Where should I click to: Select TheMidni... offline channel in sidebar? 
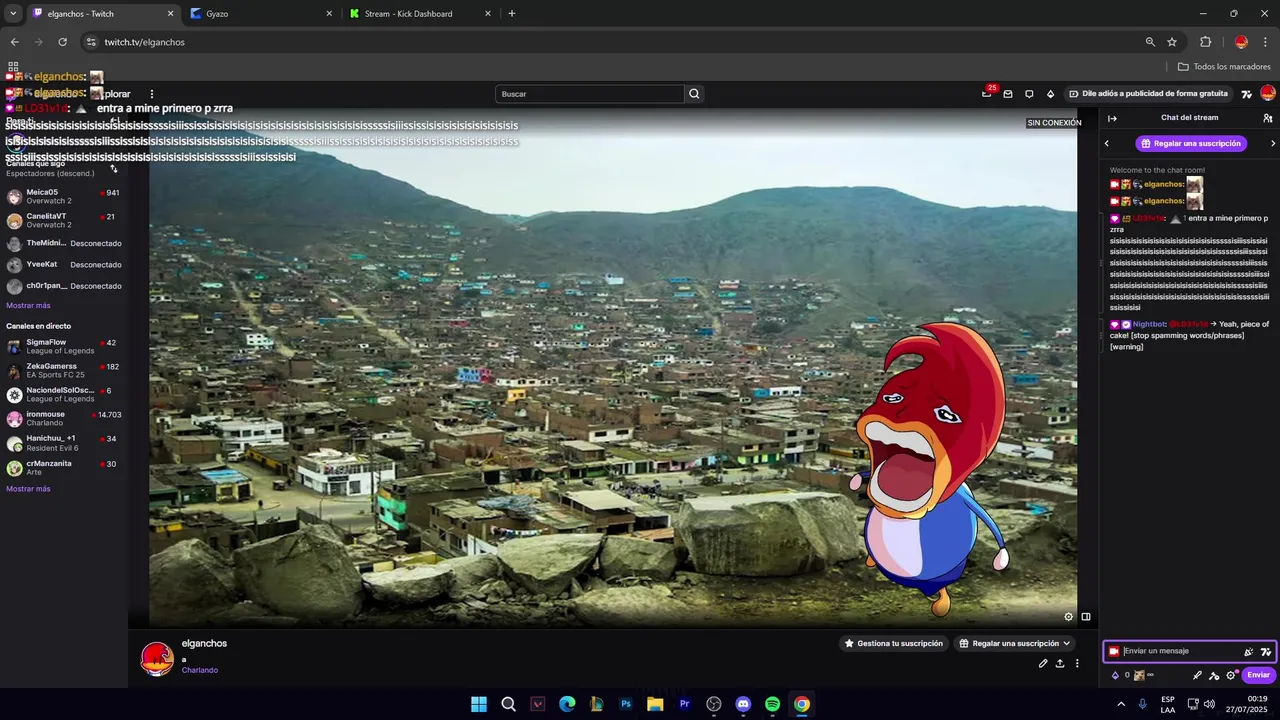(64, 243)
